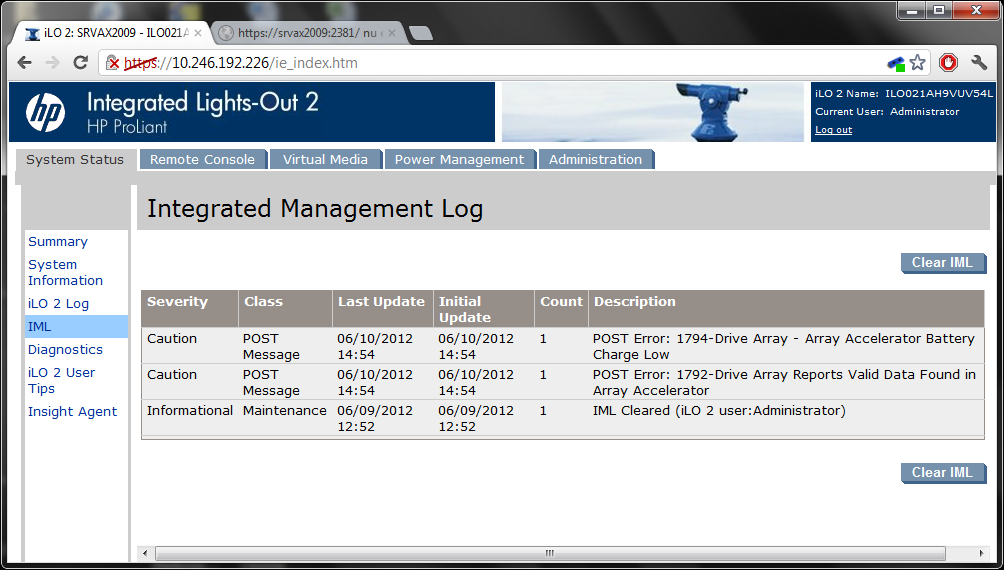Open System Information in the sidebar
The image size is (1004, 570).
point(65,272)
